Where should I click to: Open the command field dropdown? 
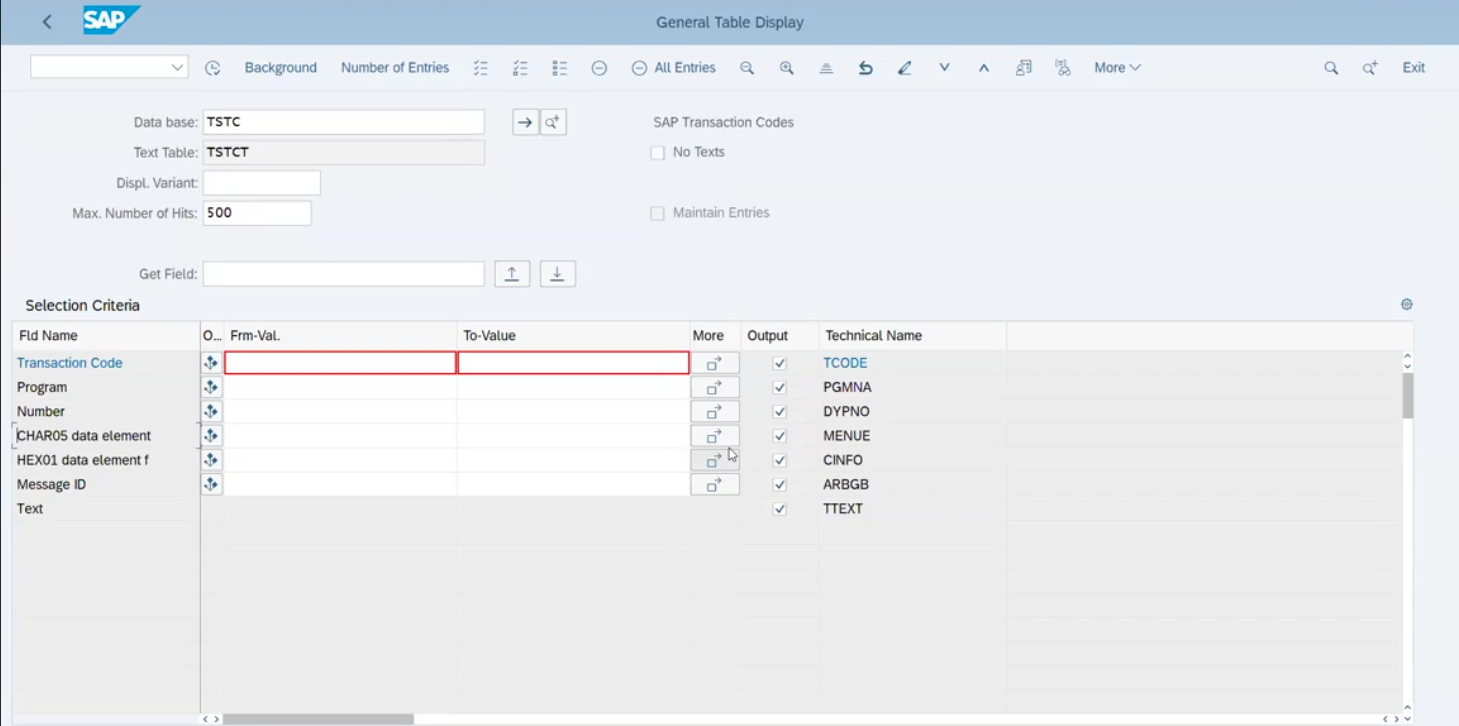pyautogui.click(x=177, y=67)
